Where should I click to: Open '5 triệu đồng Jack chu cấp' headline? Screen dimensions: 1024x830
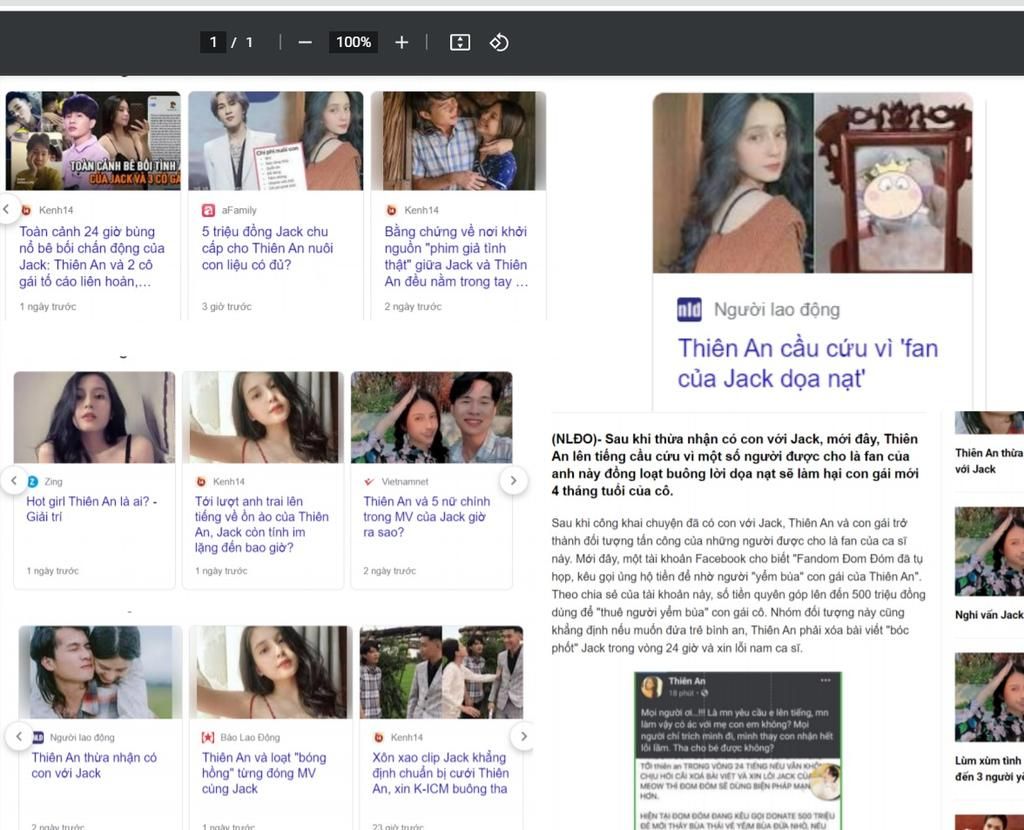268,248
